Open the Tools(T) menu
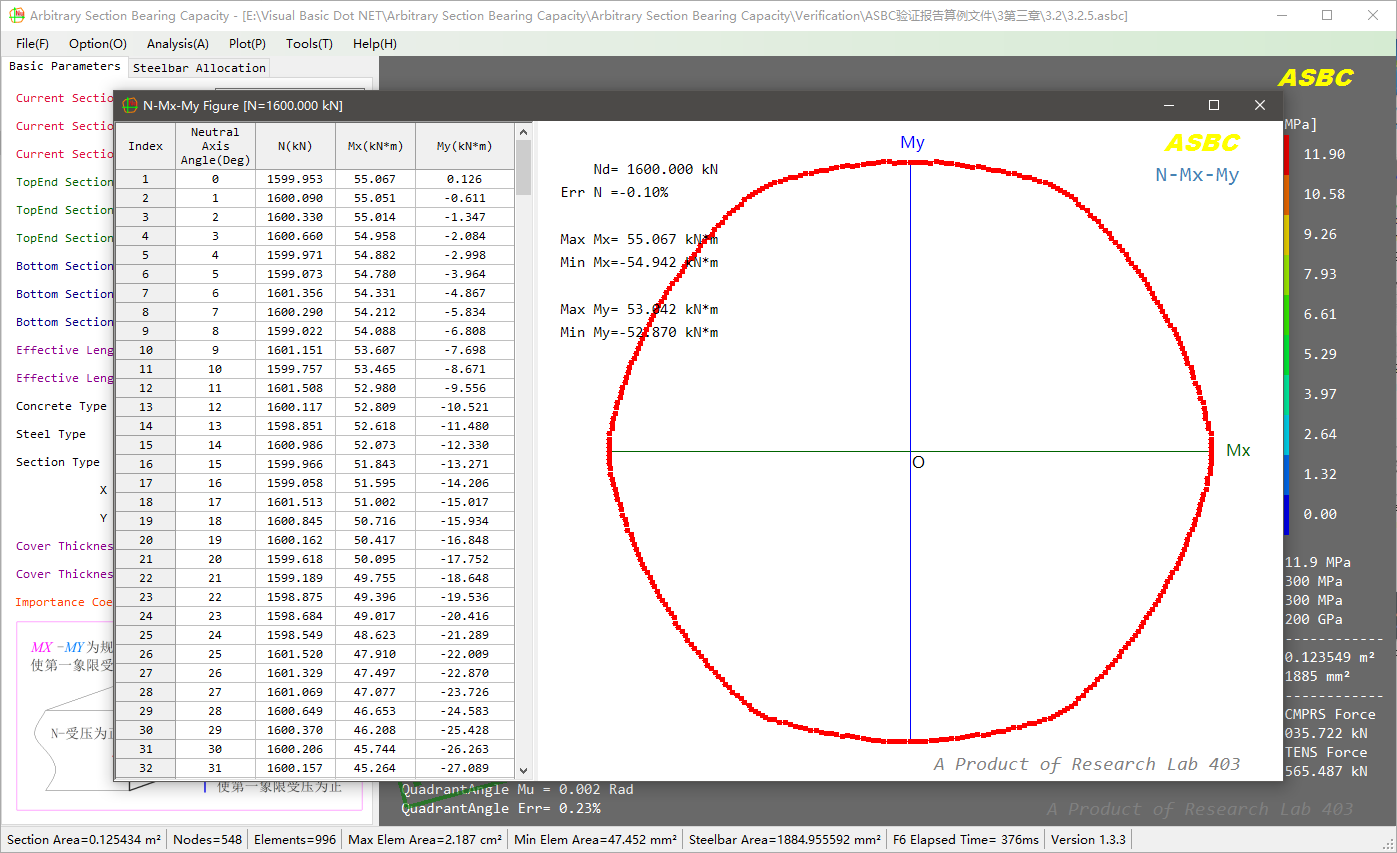Image resolution: width=1397 pixels, height=853 pixels. coord(309,44)
